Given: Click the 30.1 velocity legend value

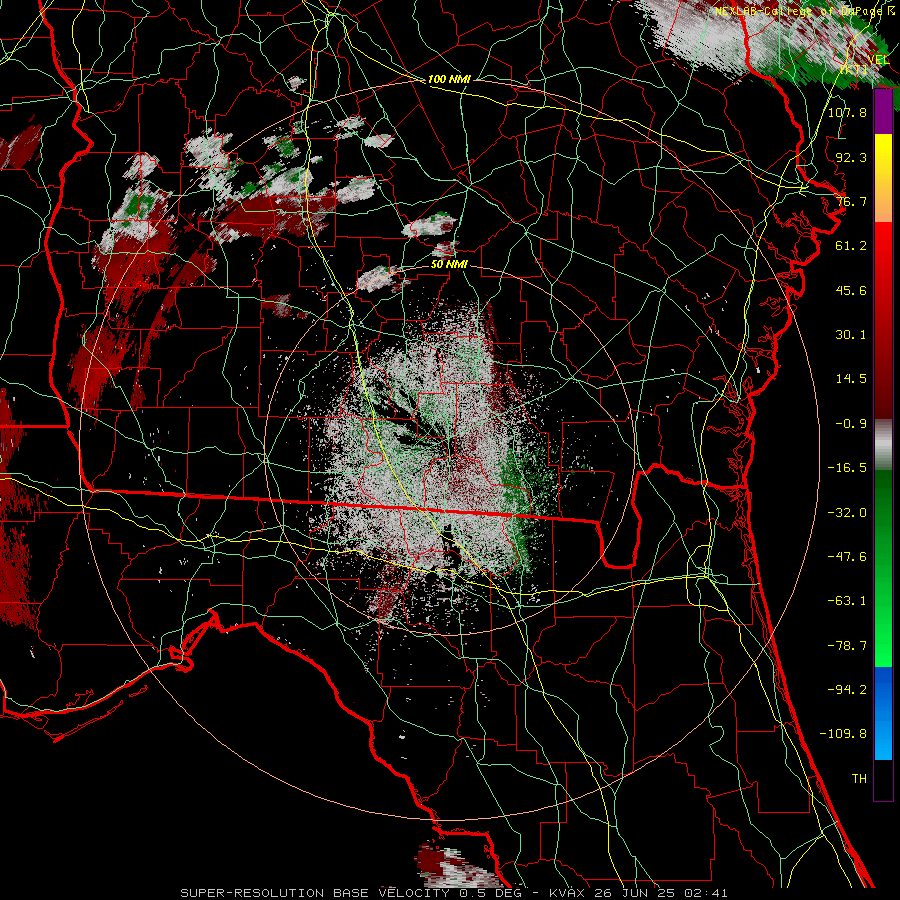Looking at the screenshot, I should click(851, 335).
